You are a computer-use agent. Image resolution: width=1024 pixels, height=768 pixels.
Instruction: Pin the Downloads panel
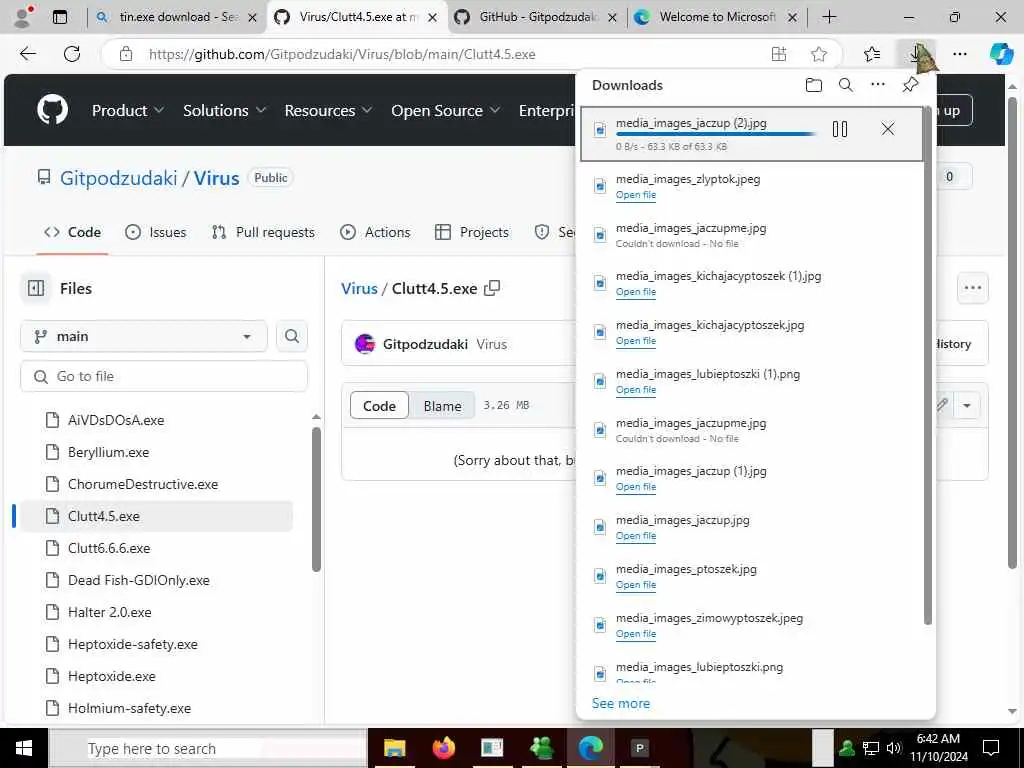[910, 85]
